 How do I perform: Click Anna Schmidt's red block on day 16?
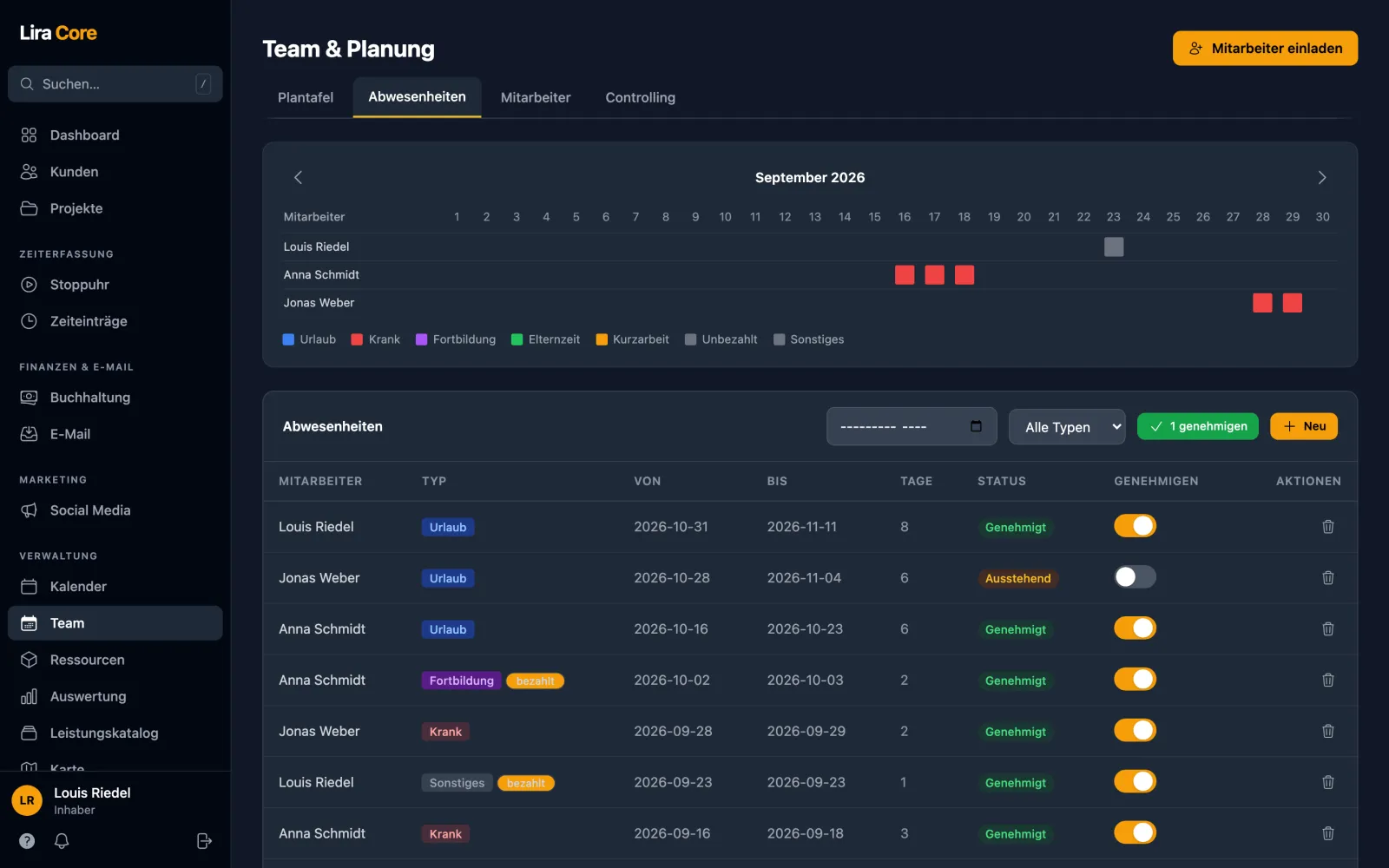tap(905, 275)
